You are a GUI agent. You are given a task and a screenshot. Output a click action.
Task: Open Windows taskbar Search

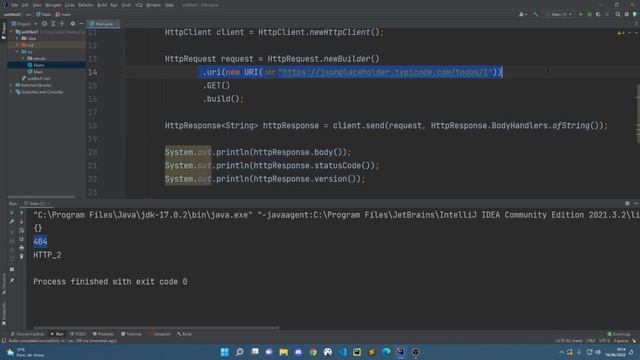(x=240, y=352)
